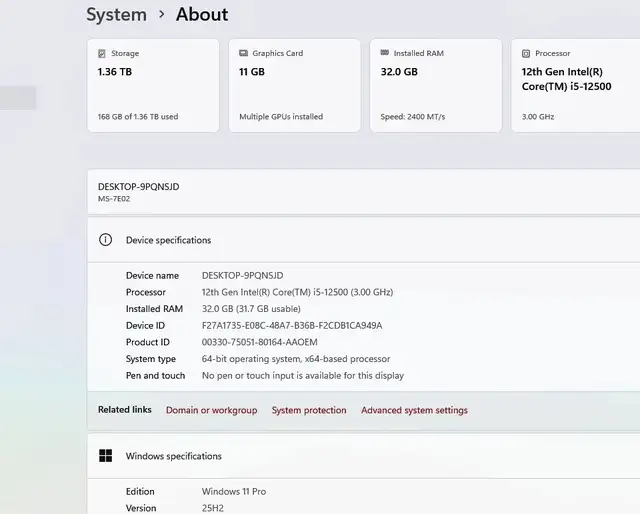
Task: Go back to System in breadcrumb
Action: (x=116, y=15)
